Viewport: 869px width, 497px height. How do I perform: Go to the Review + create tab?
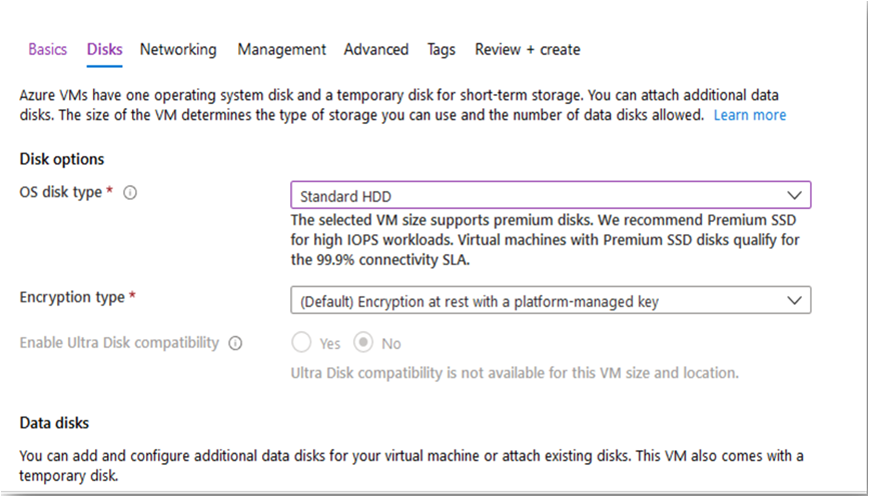pyautogui.click(x=527, y=49)
